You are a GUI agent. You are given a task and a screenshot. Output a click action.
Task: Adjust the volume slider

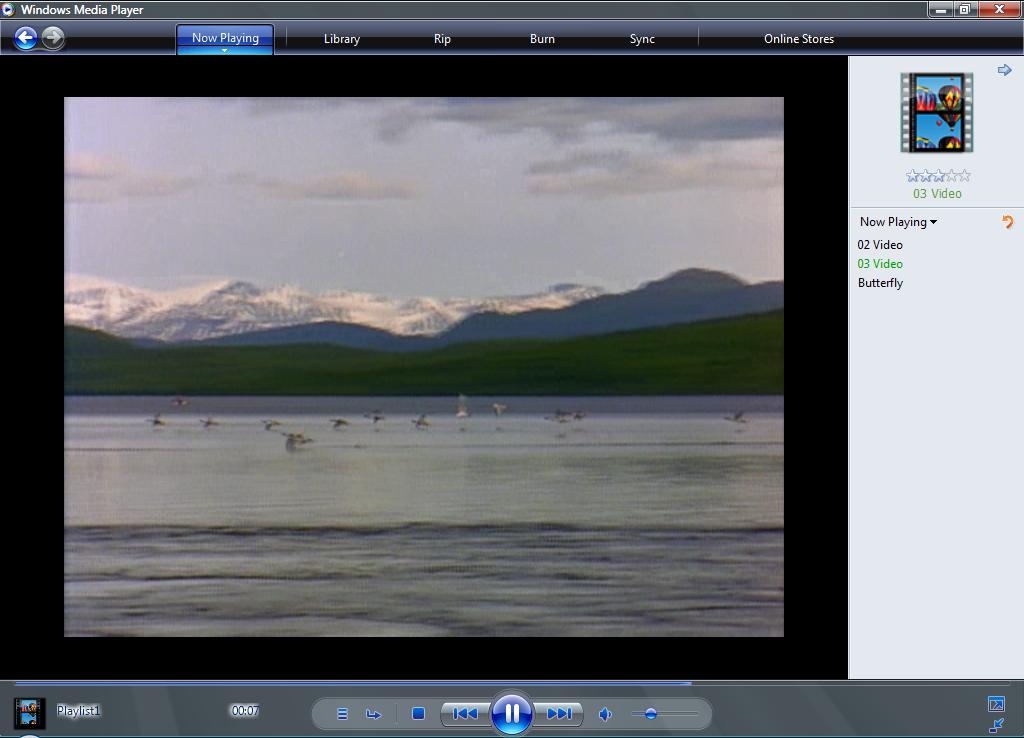[665, 714]
